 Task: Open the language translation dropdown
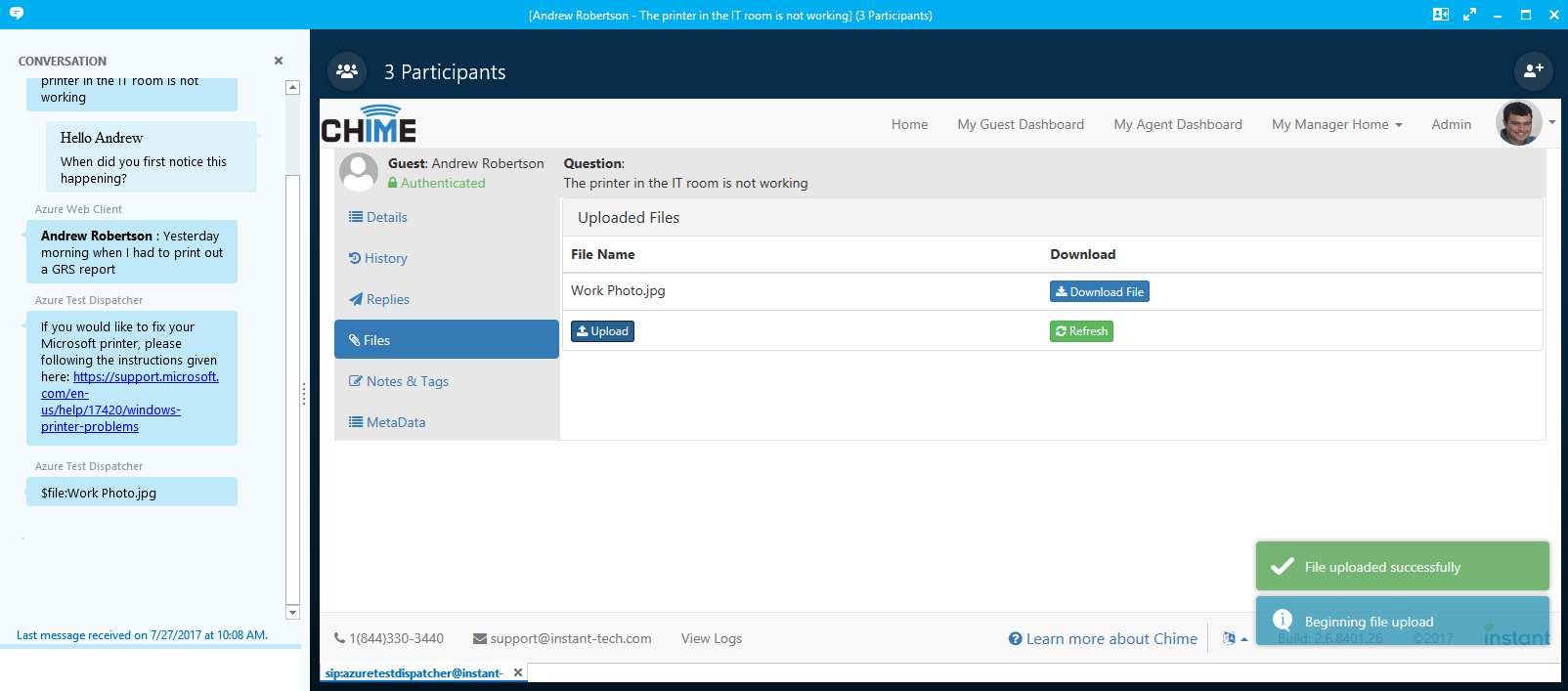point(1235,638)
